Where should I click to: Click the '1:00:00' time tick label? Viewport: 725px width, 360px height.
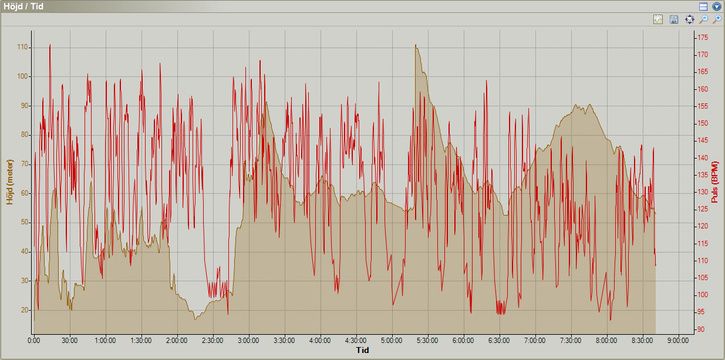(106, 340)
